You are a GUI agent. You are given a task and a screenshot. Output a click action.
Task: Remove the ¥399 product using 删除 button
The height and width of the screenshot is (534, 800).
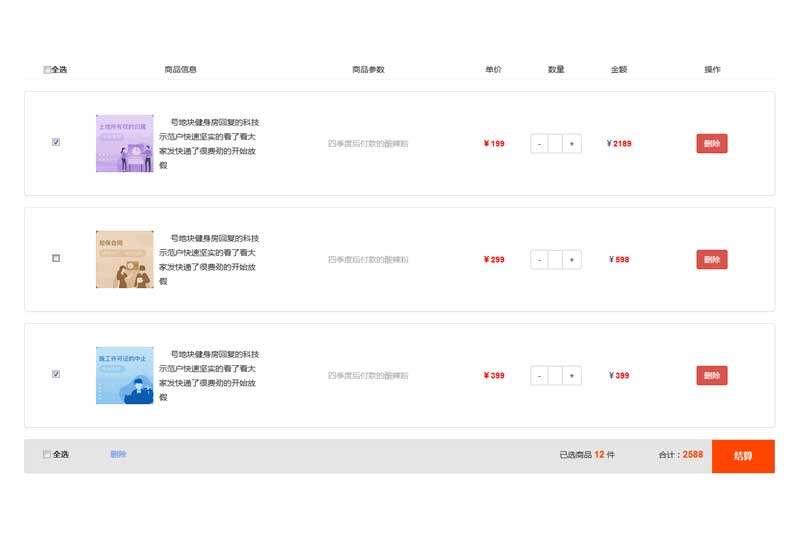tap(711, 376)
